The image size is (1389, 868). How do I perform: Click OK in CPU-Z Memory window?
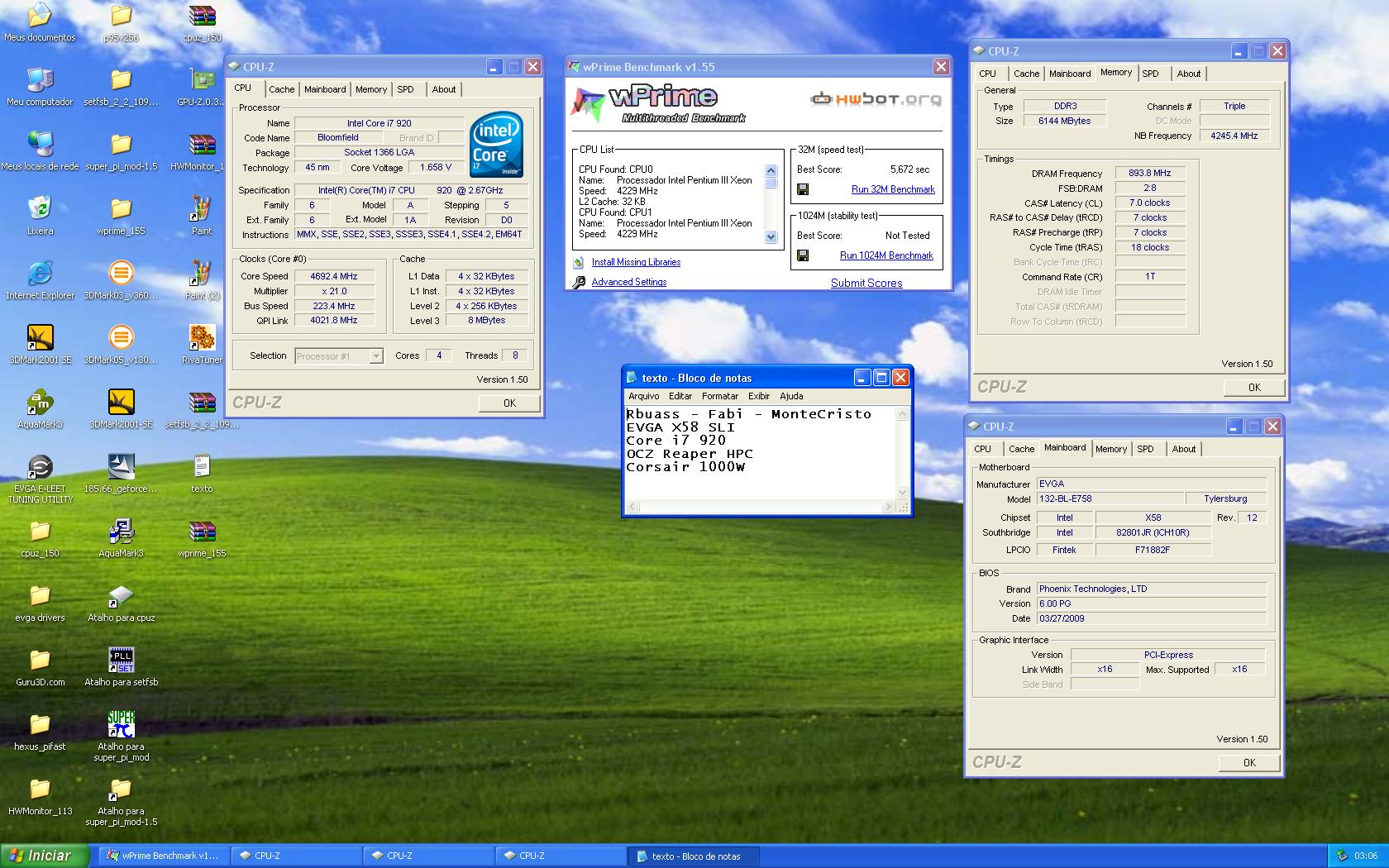(1254, 387)
